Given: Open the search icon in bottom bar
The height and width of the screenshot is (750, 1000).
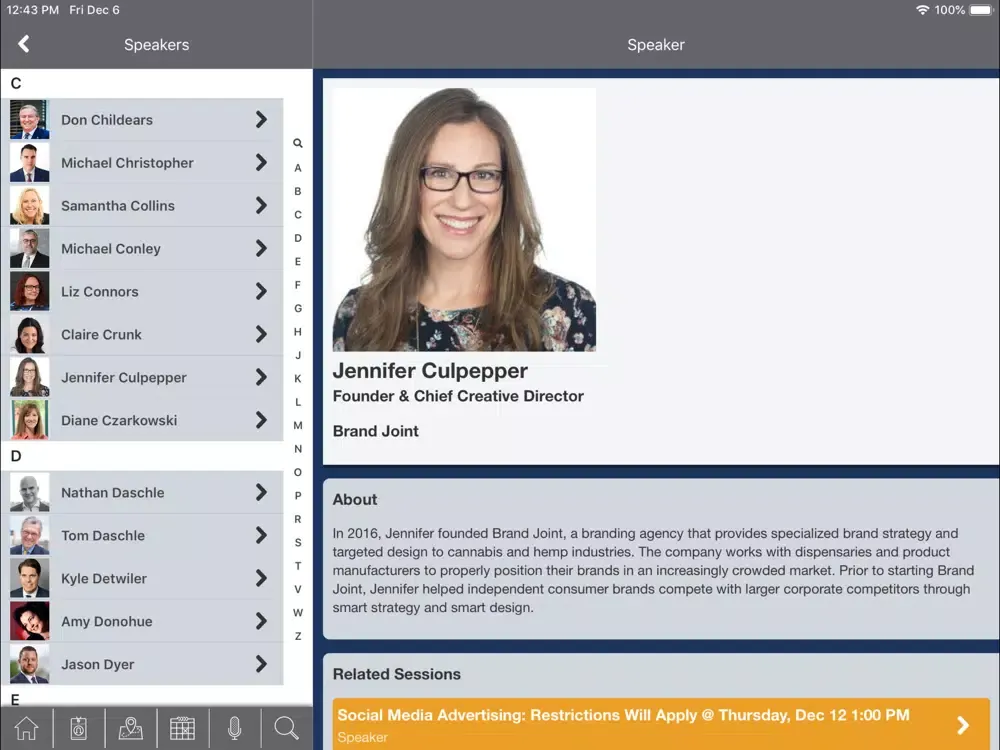Looking at the screenshot, I should coord(286,728).
